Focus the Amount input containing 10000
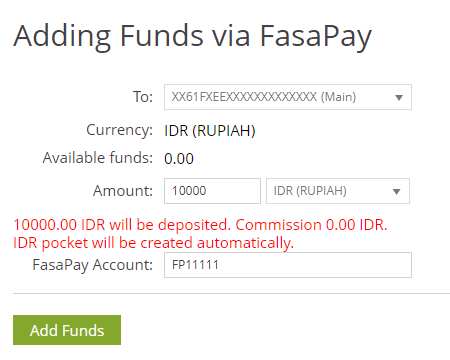The height and width of the screenshot is (360, 450). coord(212,191)
